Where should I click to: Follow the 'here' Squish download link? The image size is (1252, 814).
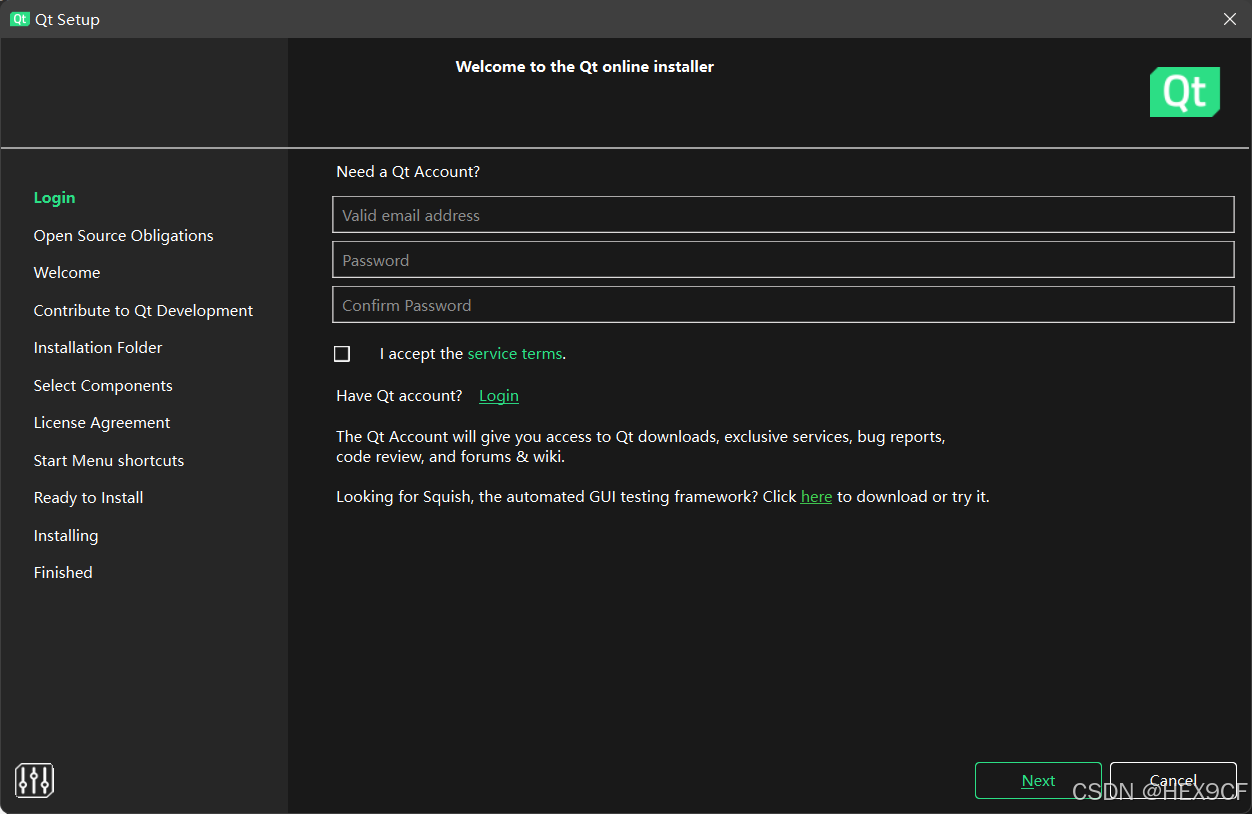coord(816,497)
